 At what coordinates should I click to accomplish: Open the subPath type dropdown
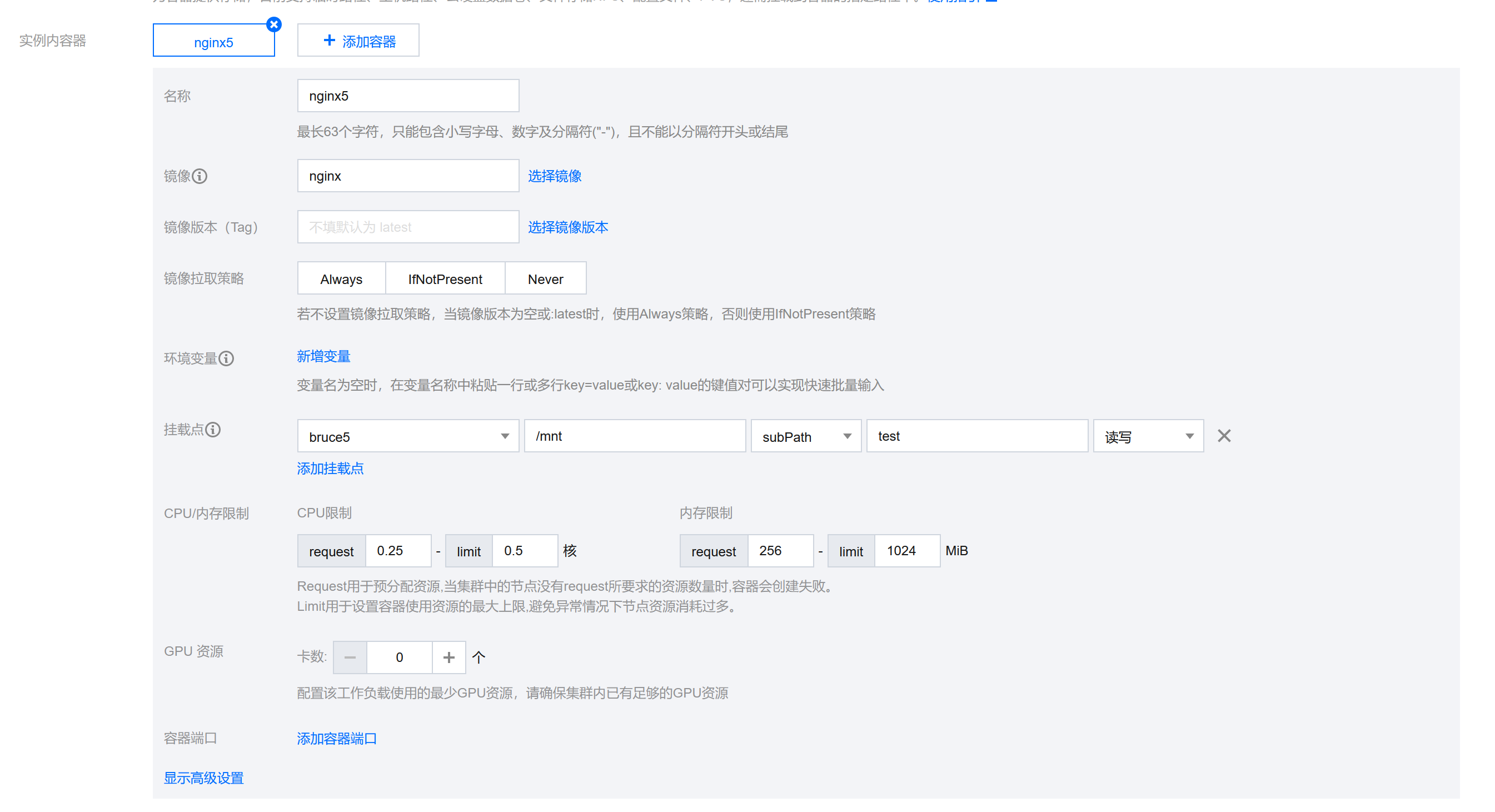805,436
